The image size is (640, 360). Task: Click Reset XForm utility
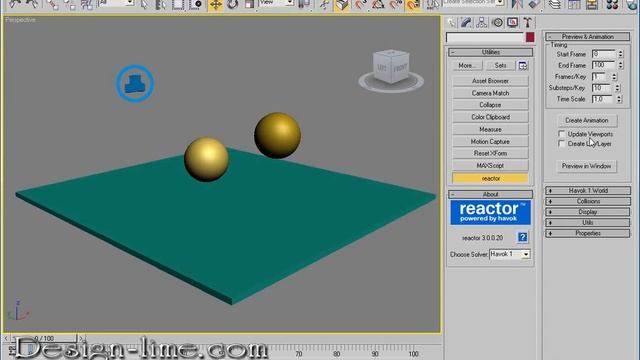pos(490,153)
